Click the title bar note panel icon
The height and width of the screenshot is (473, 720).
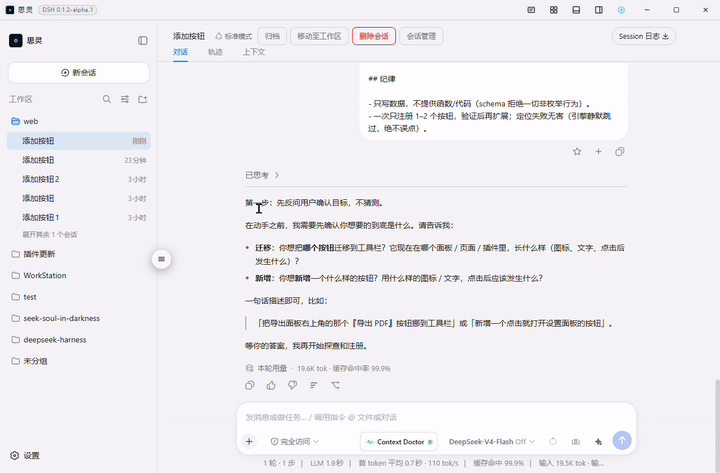point(531,10)
